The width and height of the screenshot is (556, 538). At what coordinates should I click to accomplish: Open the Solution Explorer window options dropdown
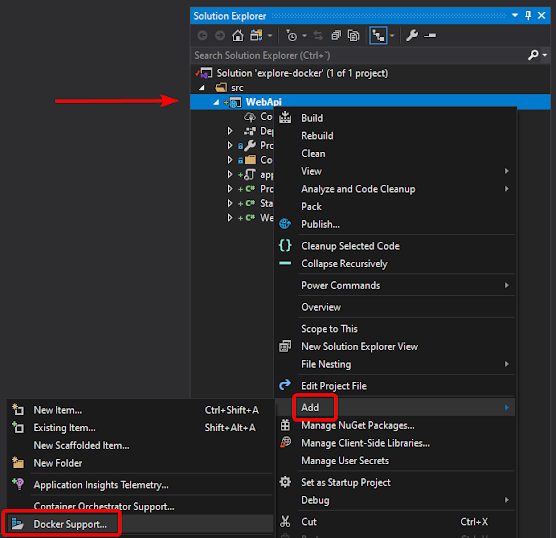tap(515, 15)
